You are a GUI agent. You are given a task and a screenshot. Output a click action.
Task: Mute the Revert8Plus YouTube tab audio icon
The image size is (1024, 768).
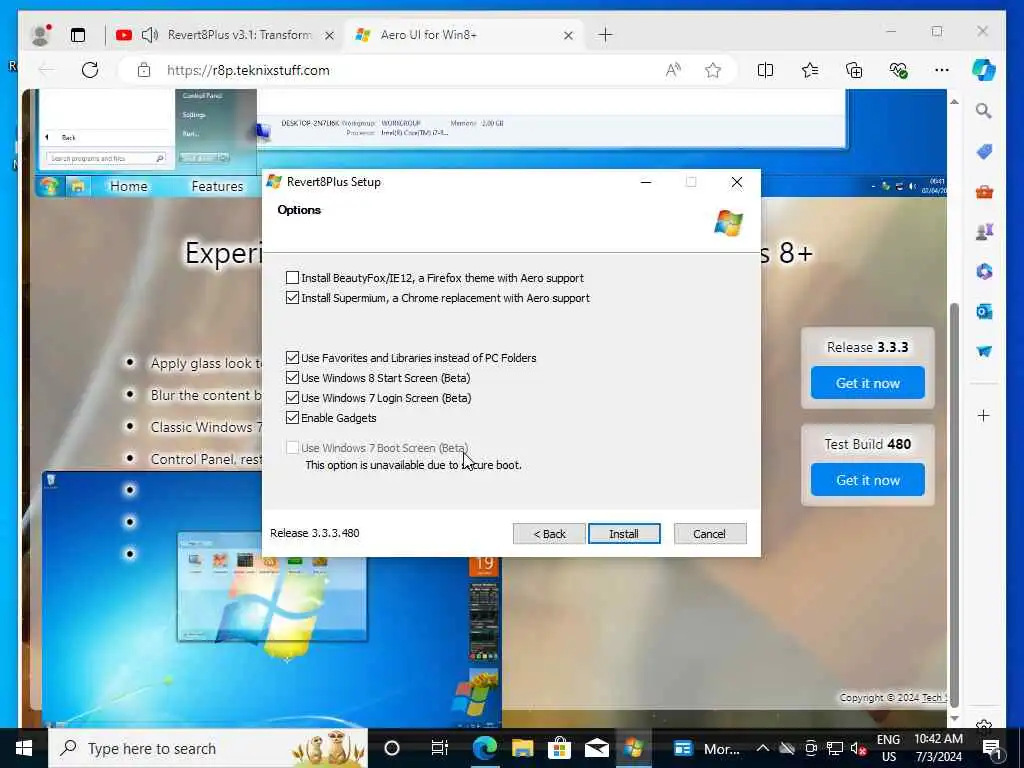(x=150, y=35)
